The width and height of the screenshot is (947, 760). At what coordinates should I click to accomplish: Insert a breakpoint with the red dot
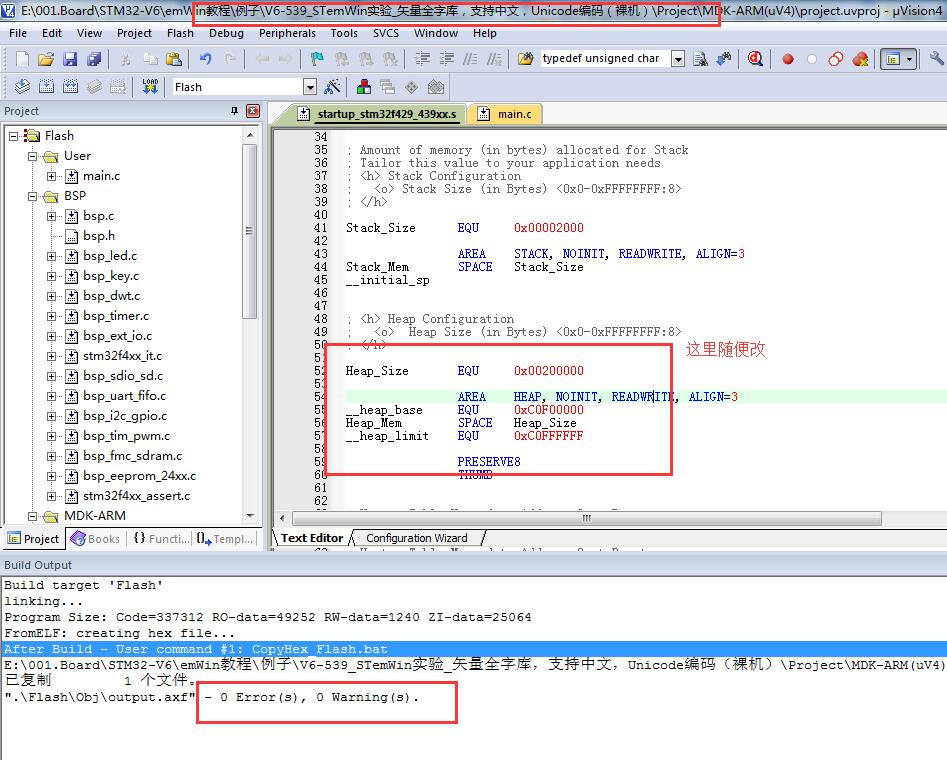click(x=788, y=59)
